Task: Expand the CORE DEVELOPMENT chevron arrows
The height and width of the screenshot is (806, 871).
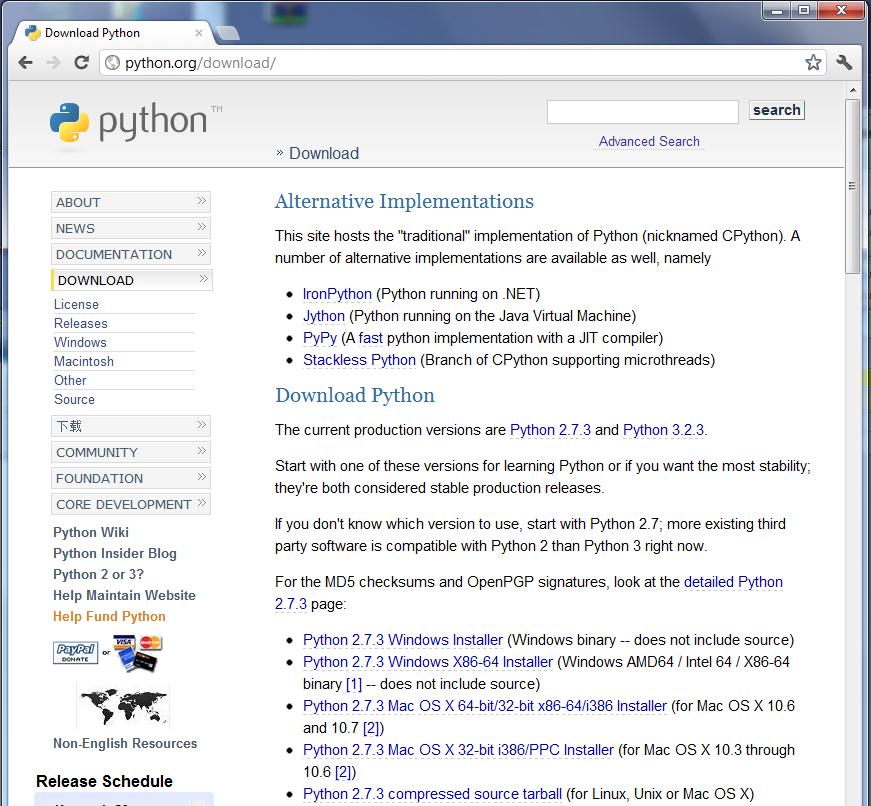Action: (x=202, y=503)
